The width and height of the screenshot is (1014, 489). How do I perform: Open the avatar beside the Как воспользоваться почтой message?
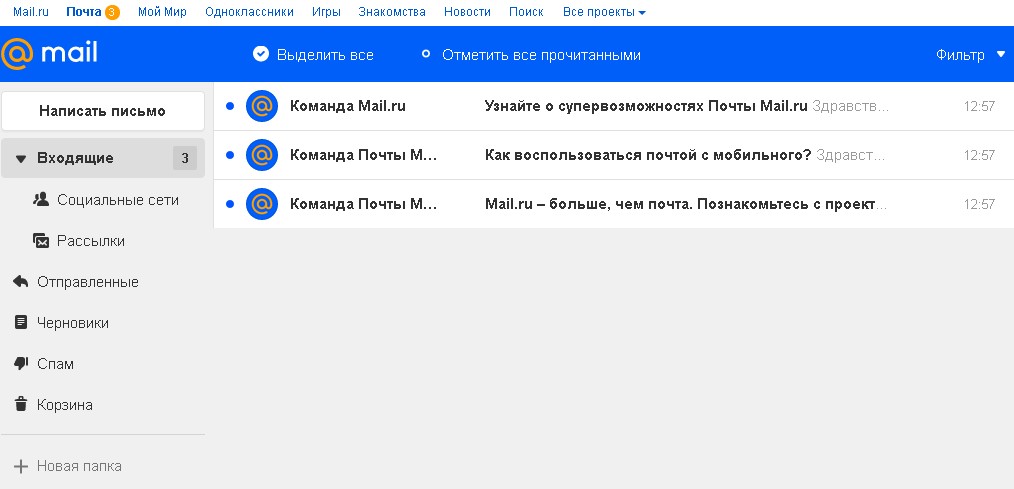point(262,155)
